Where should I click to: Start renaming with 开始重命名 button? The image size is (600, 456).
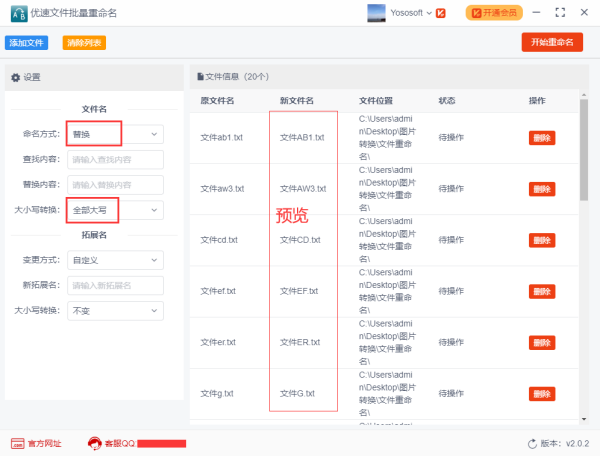[552, 42]
